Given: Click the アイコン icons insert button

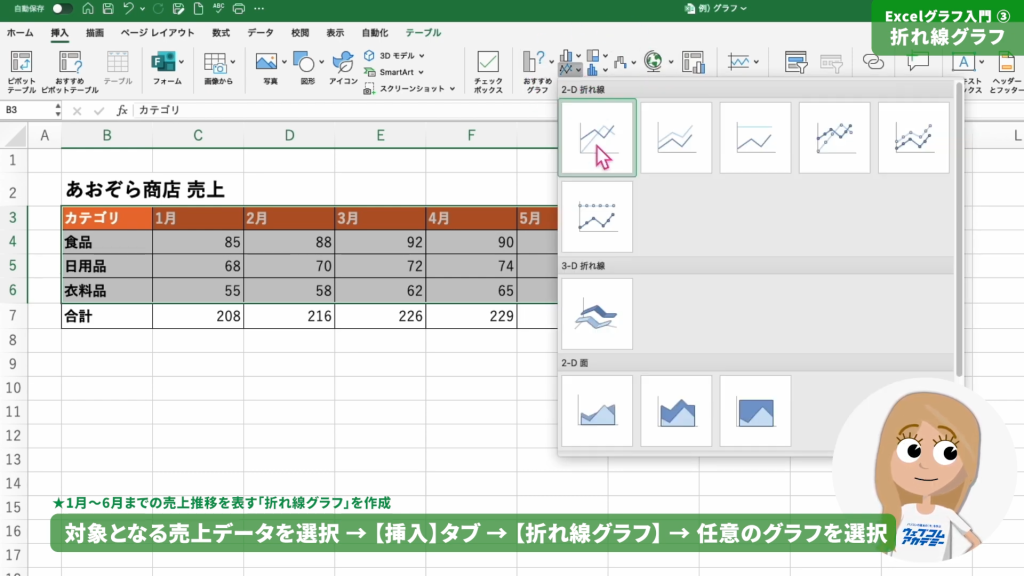Looking at the screenshot, I should click(x=343, y=68).
